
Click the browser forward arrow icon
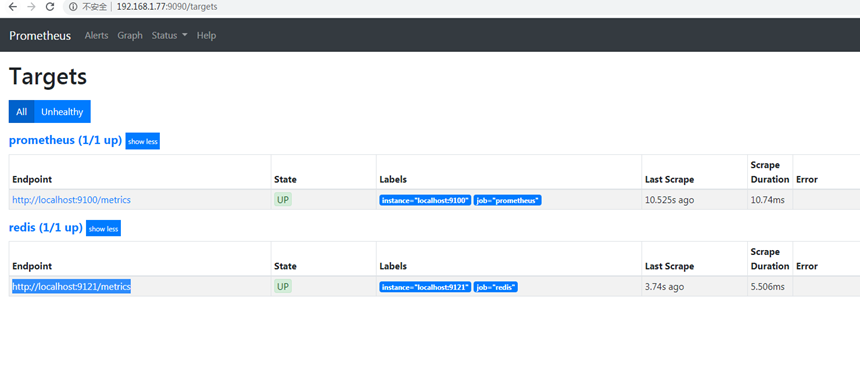point(31,7)
